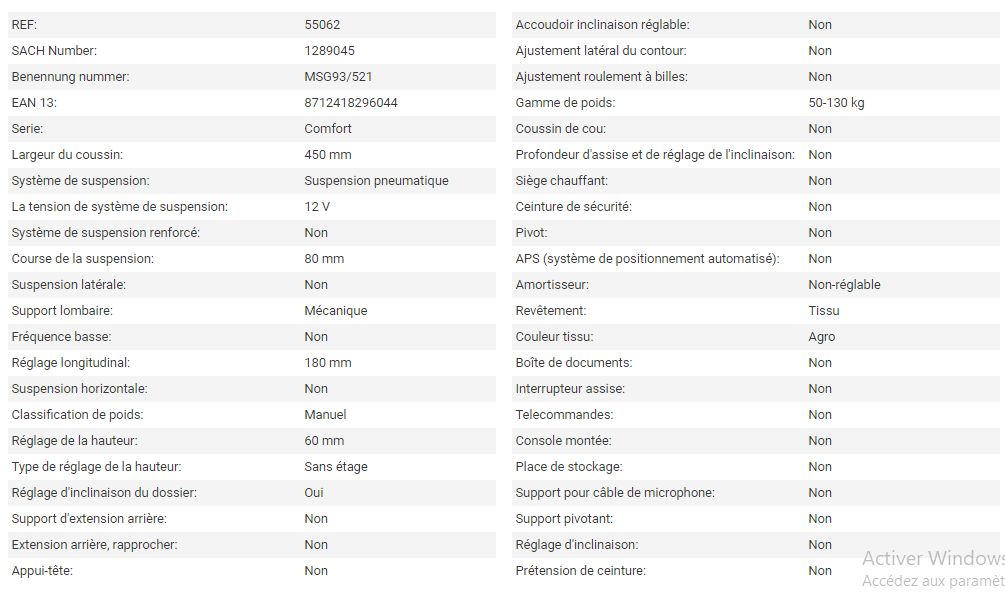1005x600 pixels.
Task: Select the Ceinture de sécurité label
Action: tap(574, 207)
